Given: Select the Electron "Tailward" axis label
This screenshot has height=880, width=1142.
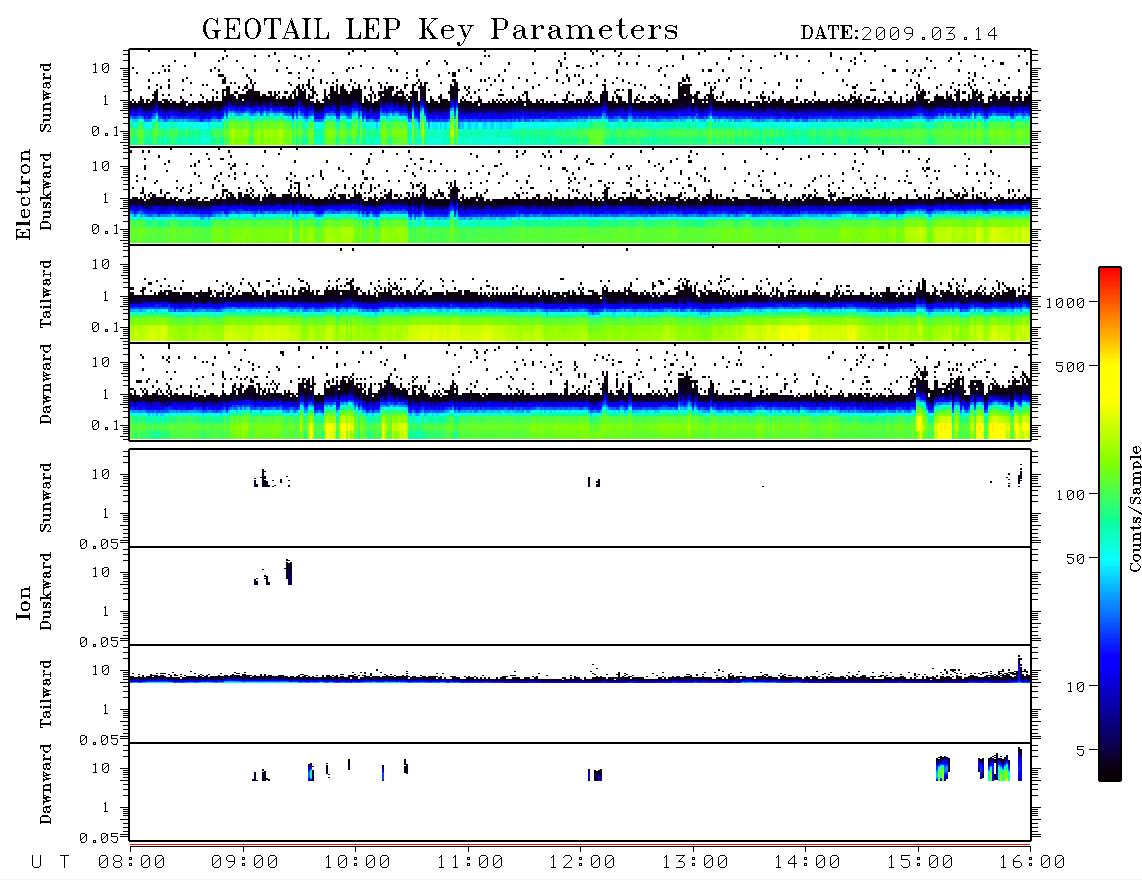Looking at the screenshot, I should (x=46, y=293).
